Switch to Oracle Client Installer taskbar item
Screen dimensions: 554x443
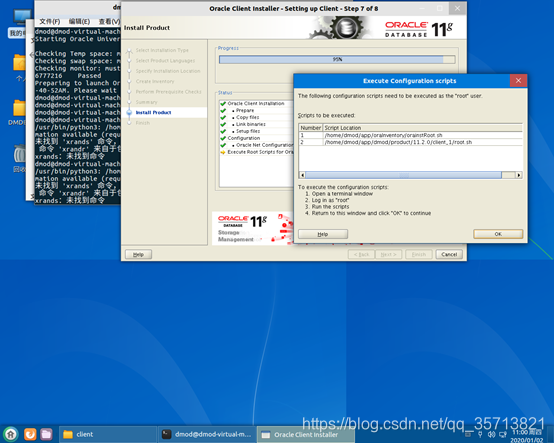pos(306,434)
